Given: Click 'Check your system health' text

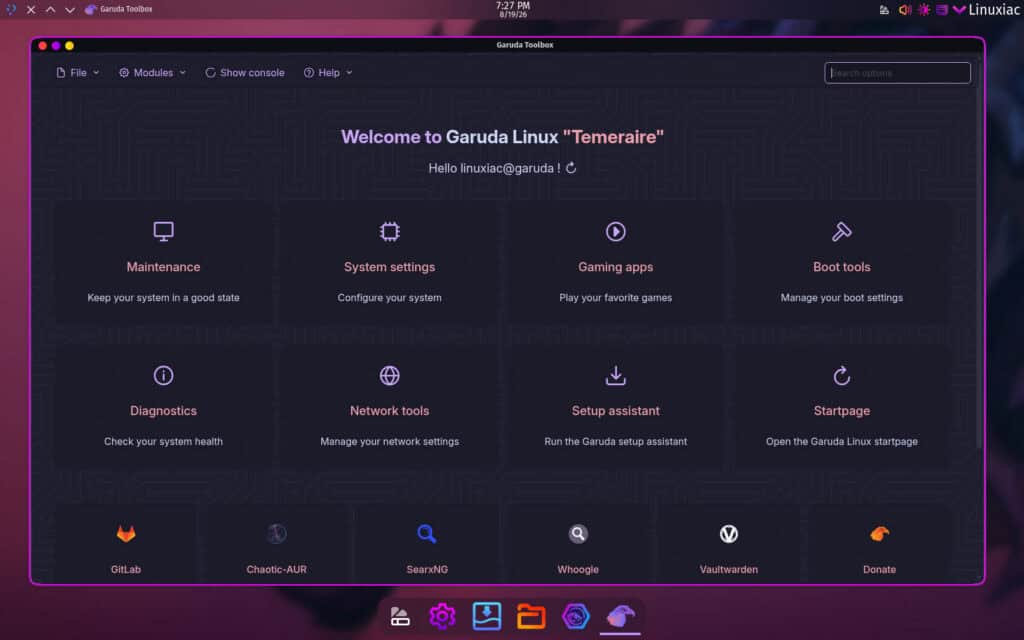Looking at the screenshot, I should [x=163, y=441].
